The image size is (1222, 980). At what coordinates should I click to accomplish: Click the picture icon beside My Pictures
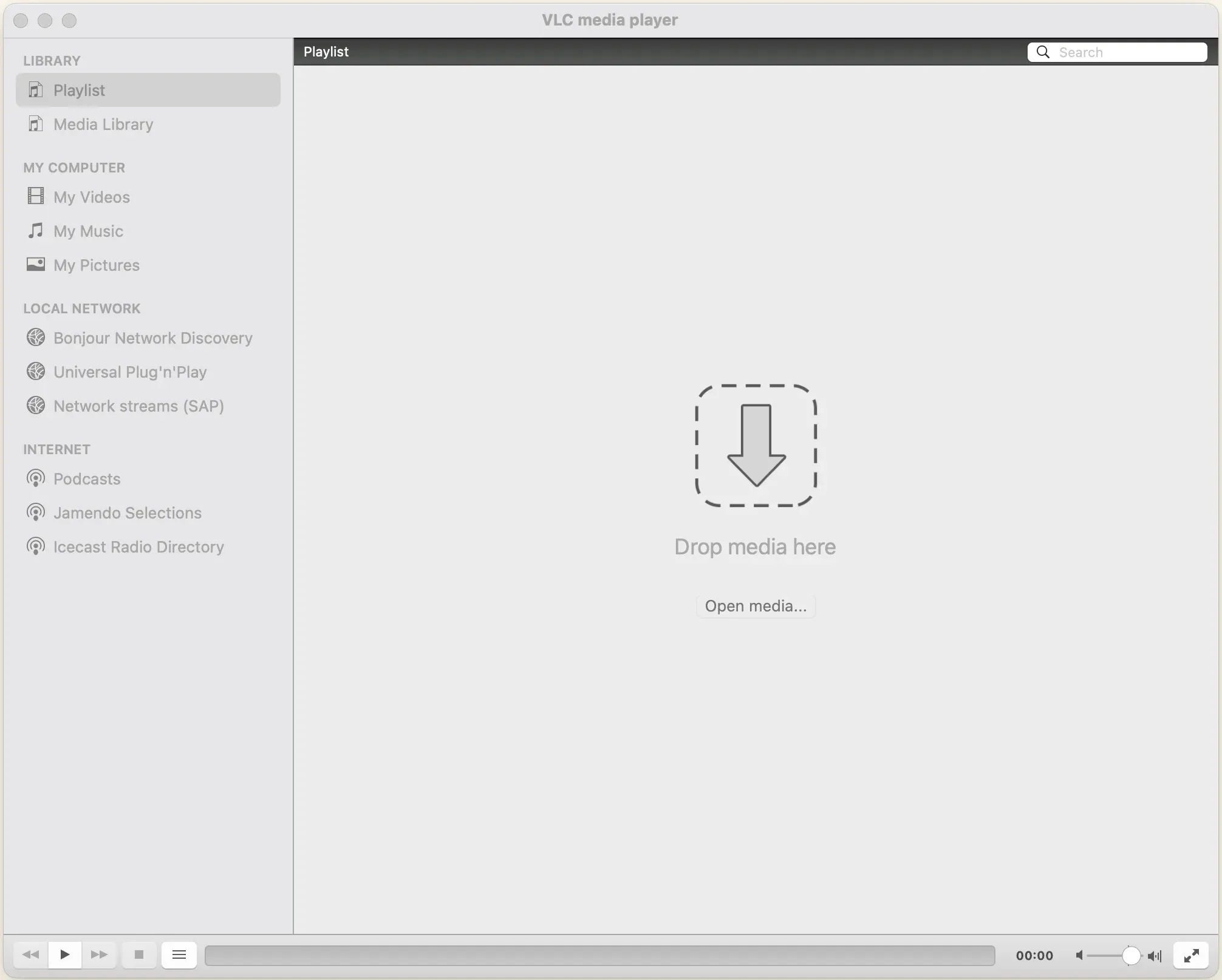click(36, 264)
